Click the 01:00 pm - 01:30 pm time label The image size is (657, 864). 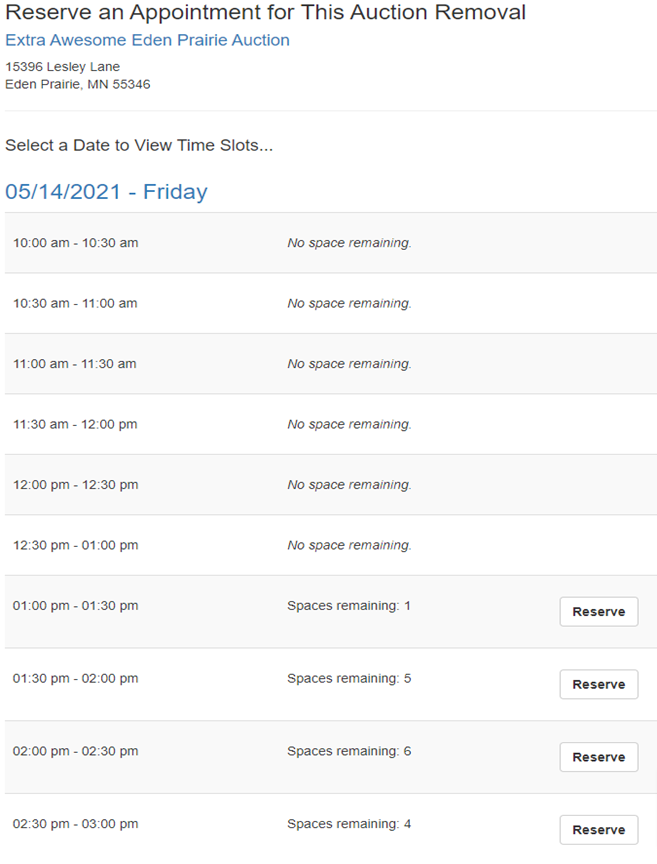[75, 606]
